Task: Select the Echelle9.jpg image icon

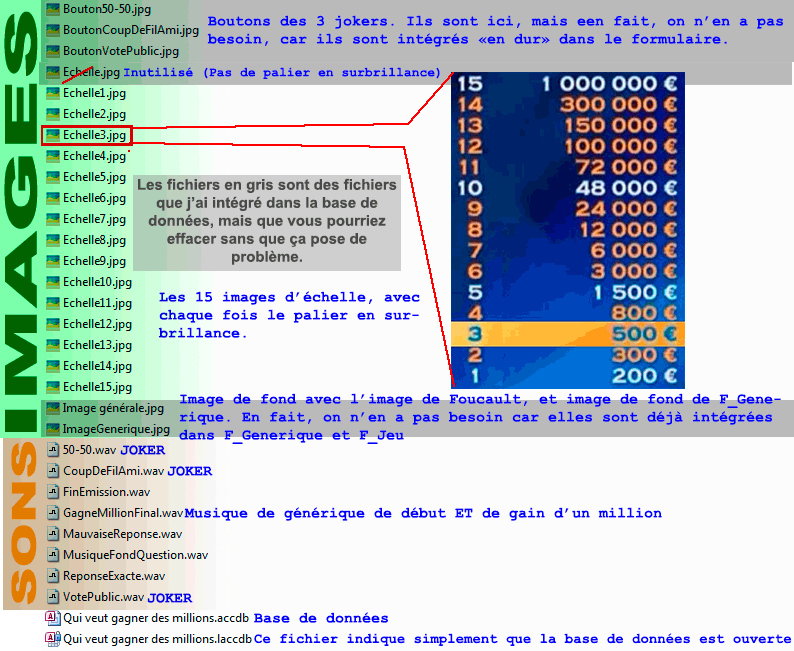Action: tap(53, 261)
